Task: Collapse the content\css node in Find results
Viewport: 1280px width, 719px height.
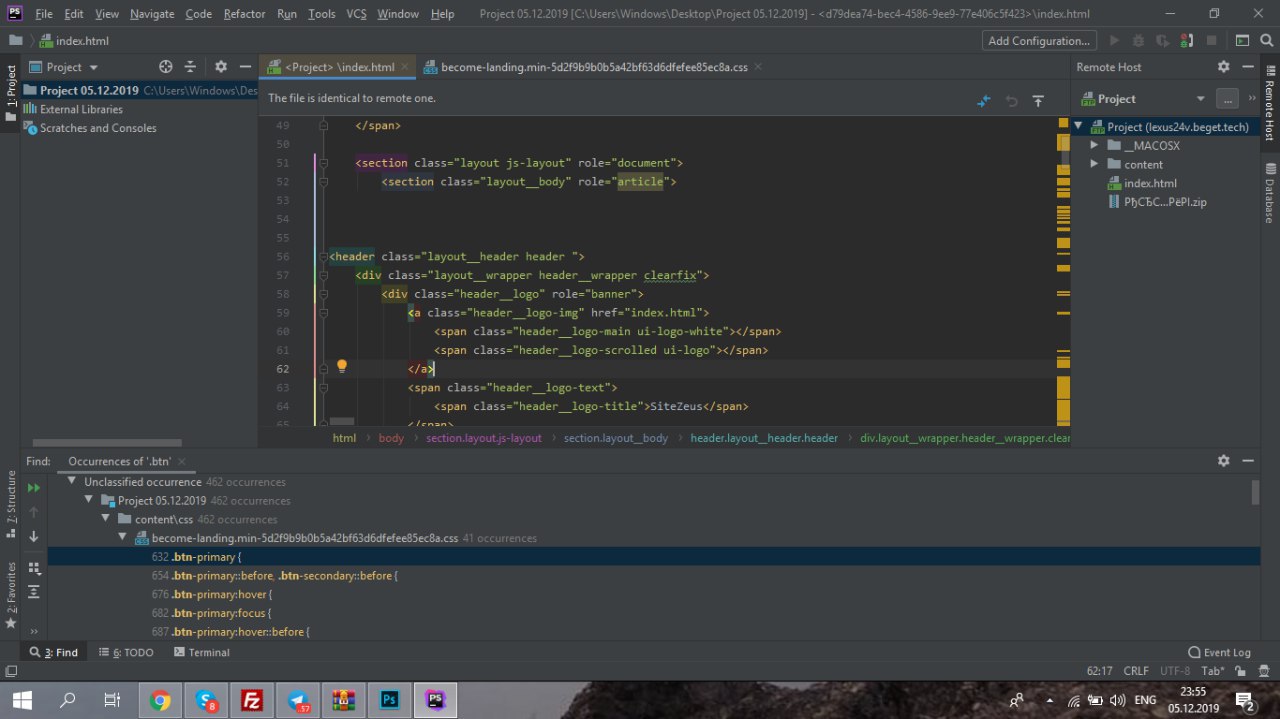Action: click(x=107, y=519)
